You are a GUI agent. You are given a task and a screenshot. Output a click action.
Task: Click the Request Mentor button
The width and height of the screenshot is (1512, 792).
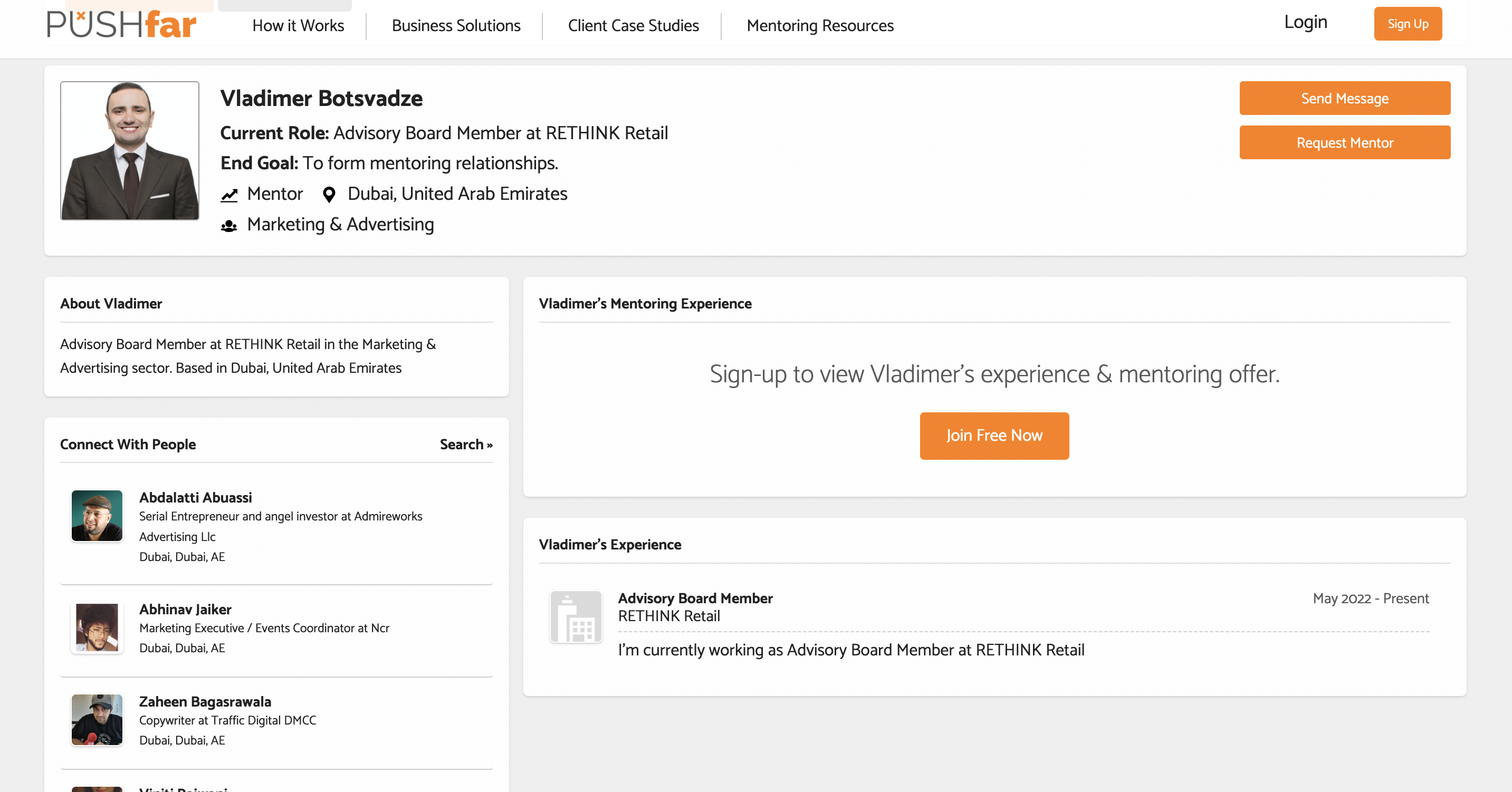(1345, 142)
